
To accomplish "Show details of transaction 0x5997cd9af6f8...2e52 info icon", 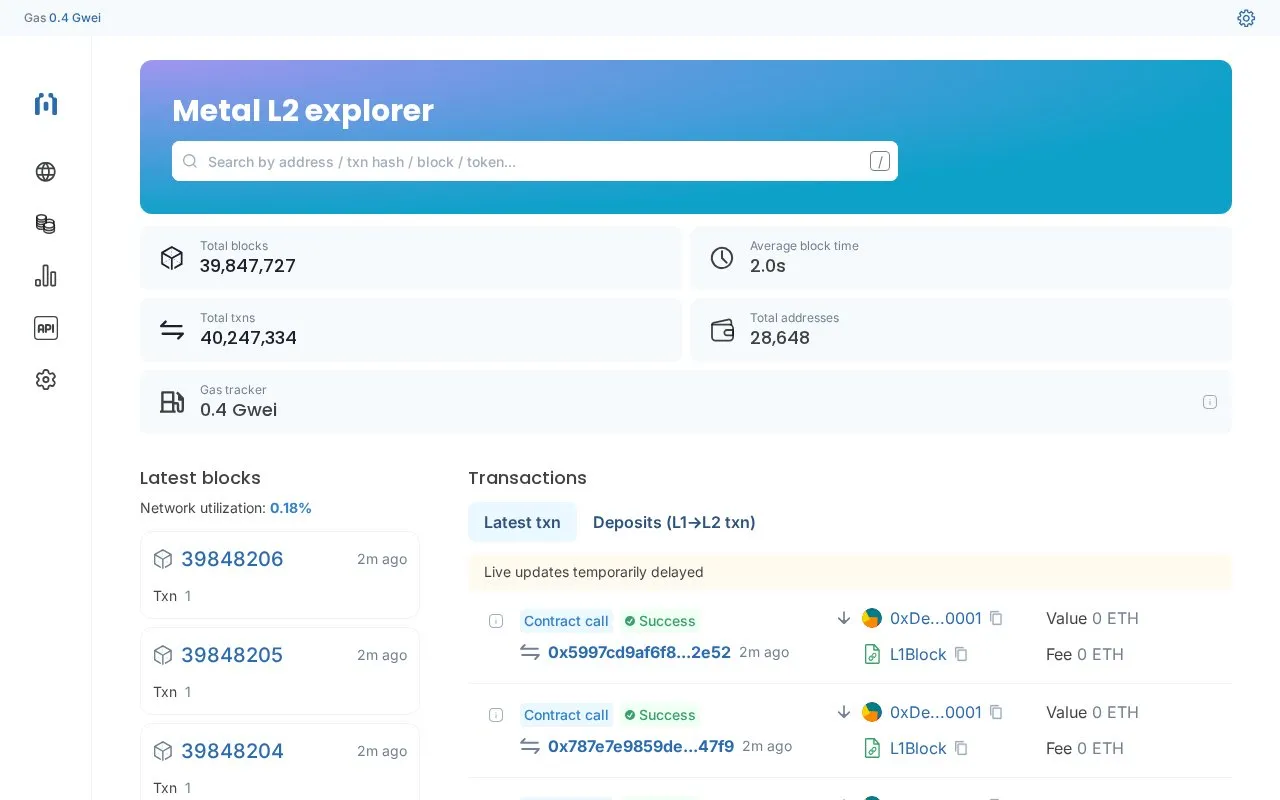I will (495, 621).
